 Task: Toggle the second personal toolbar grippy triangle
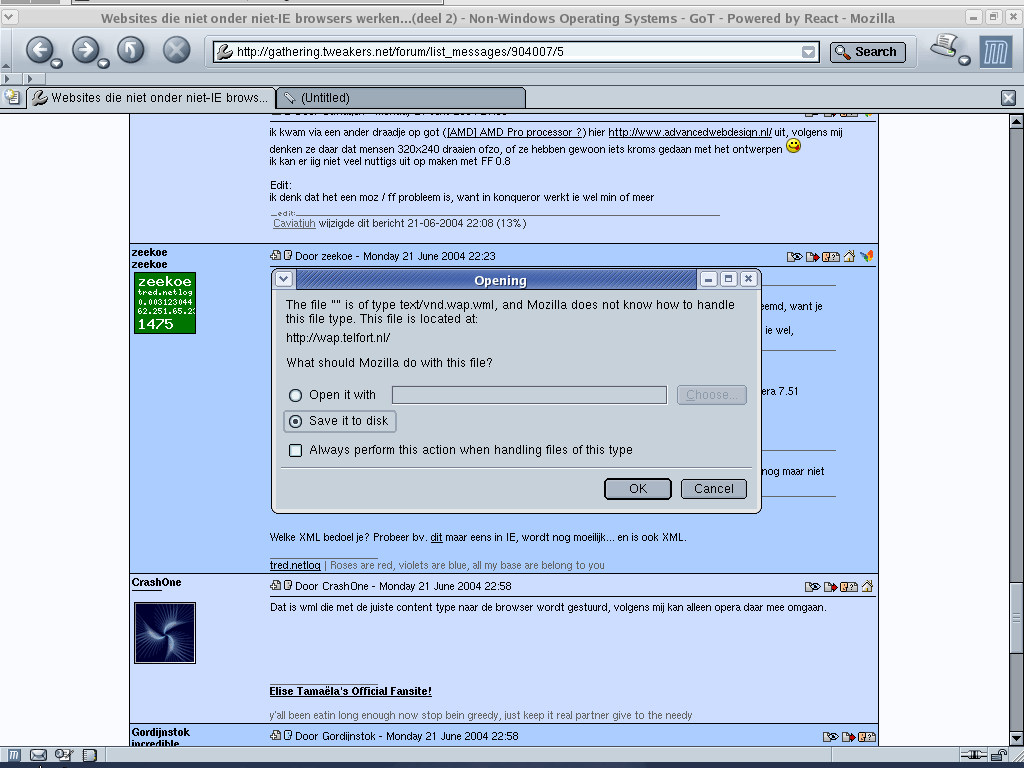click(x=30, y=79)
